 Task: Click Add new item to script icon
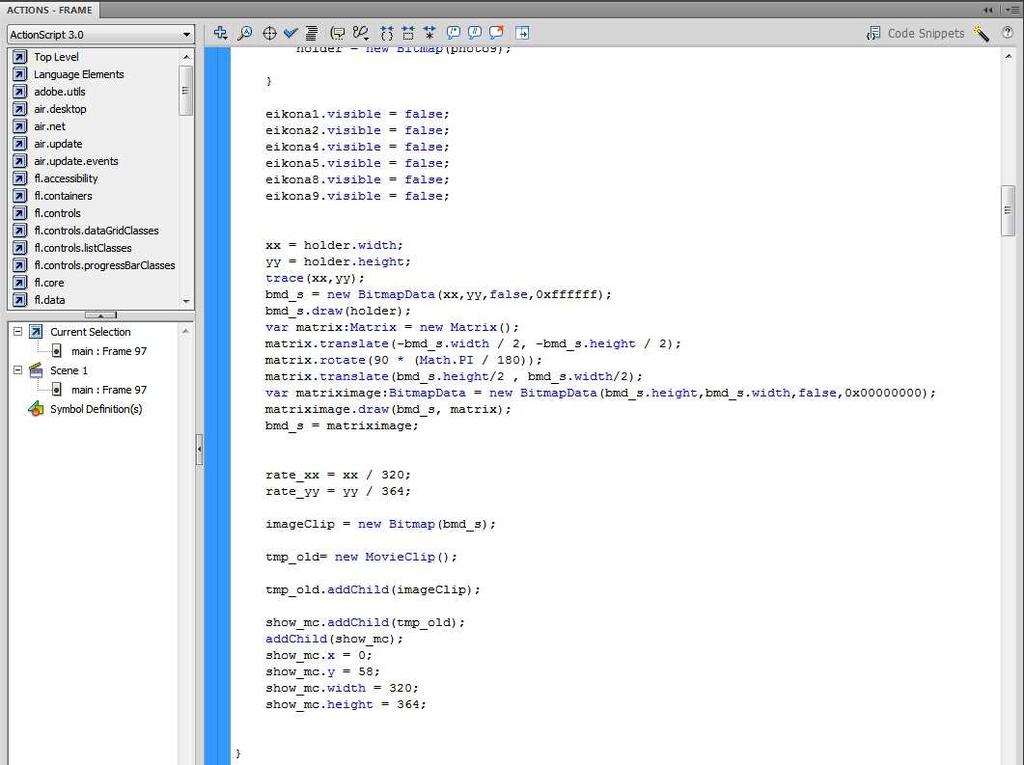click(x=221, y=33)
